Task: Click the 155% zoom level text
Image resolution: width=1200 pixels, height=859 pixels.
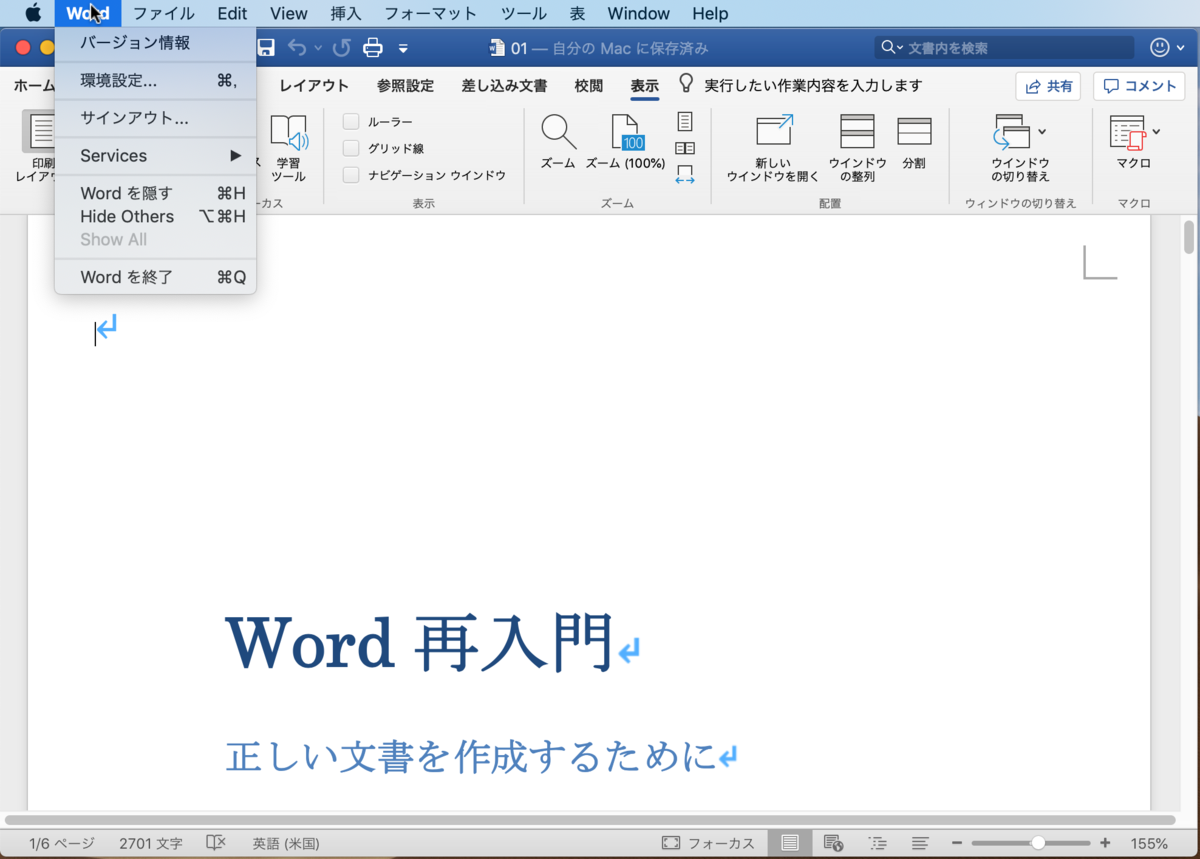Action: (x=1150, y=843)
